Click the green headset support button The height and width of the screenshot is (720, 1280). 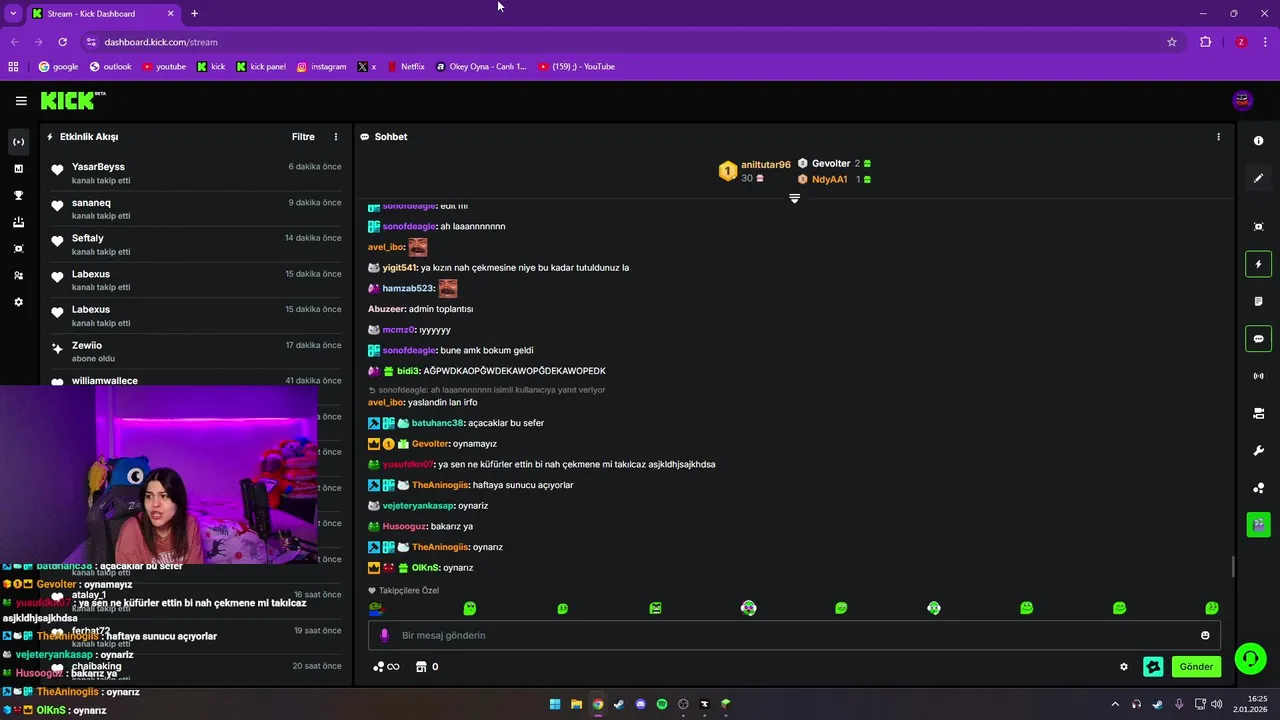coord(1250,658)
